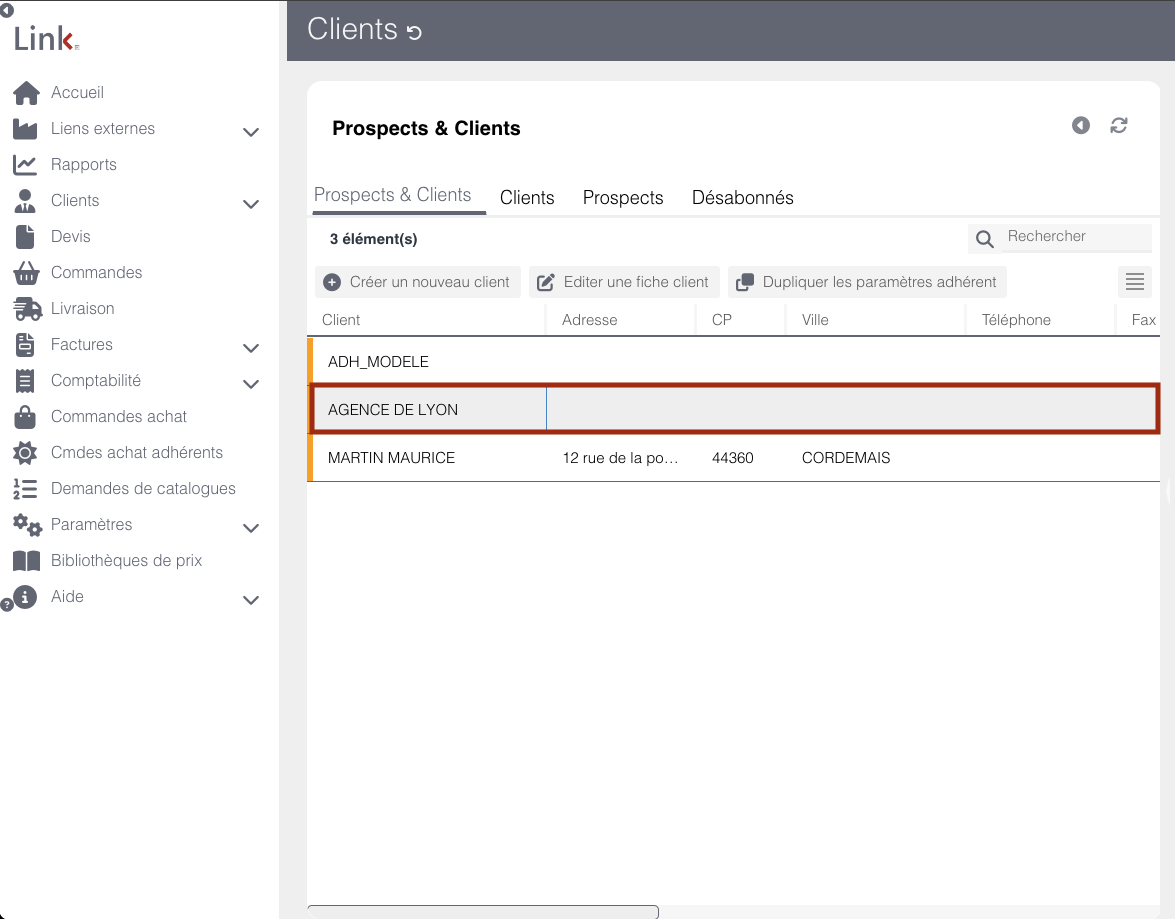Viewport: 1175px width, 919px height.
Task: Expand the Liens externes submenu chevron
Action: [x=251, y=132]
